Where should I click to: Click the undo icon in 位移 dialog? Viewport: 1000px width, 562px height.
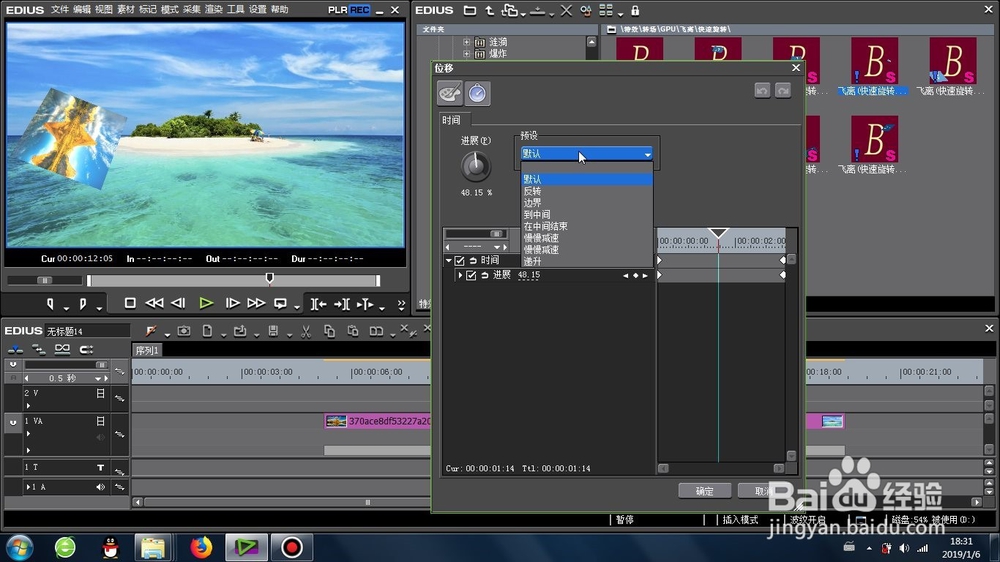point(762,91)
